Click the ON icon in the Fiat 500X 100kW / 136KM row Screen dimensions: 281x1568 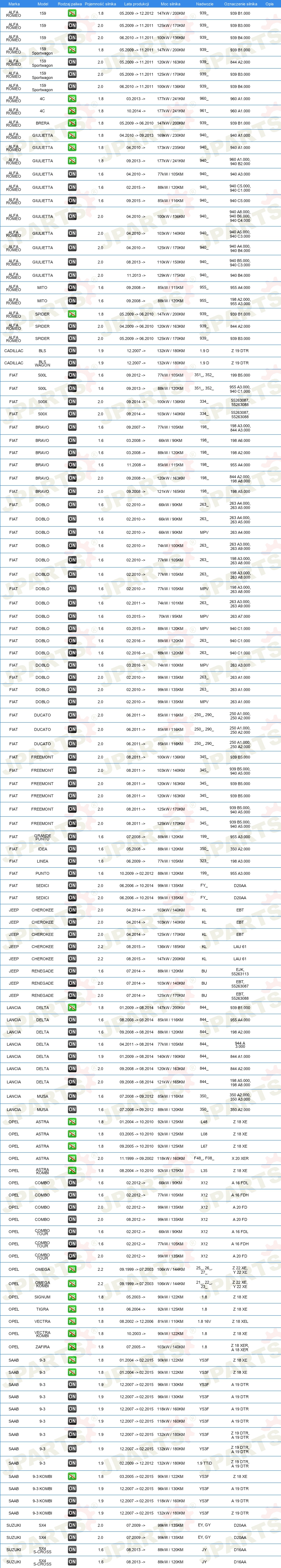pyautogui.click(x=72, y=401)
